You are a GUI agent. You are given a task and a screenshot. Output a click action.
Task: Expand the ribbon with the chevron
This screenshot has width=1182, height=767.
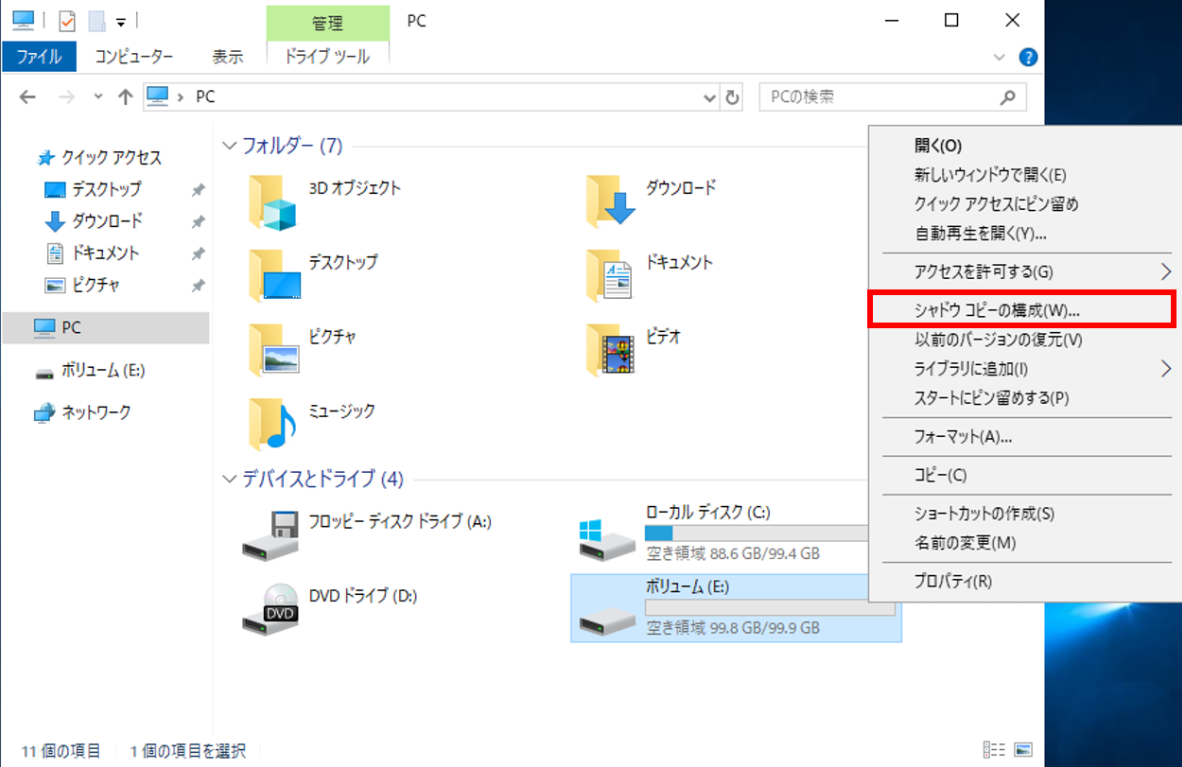point(999,57)
